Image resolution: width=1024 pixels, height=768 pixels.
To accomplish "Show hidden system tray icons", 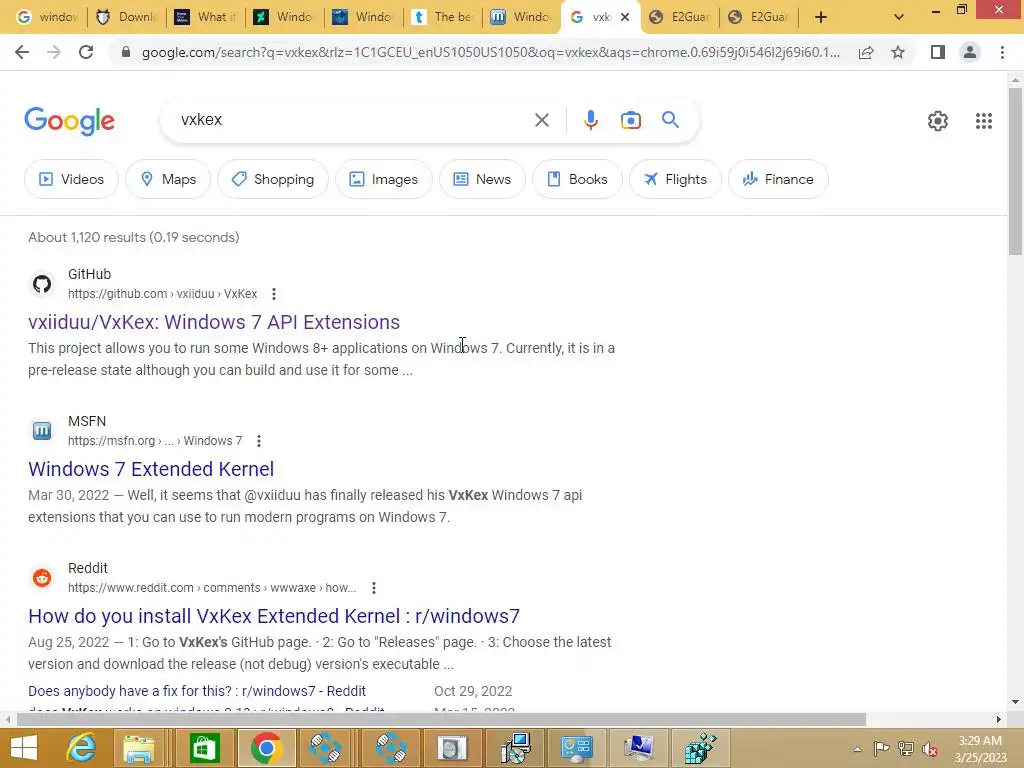I will pos(857,749).
